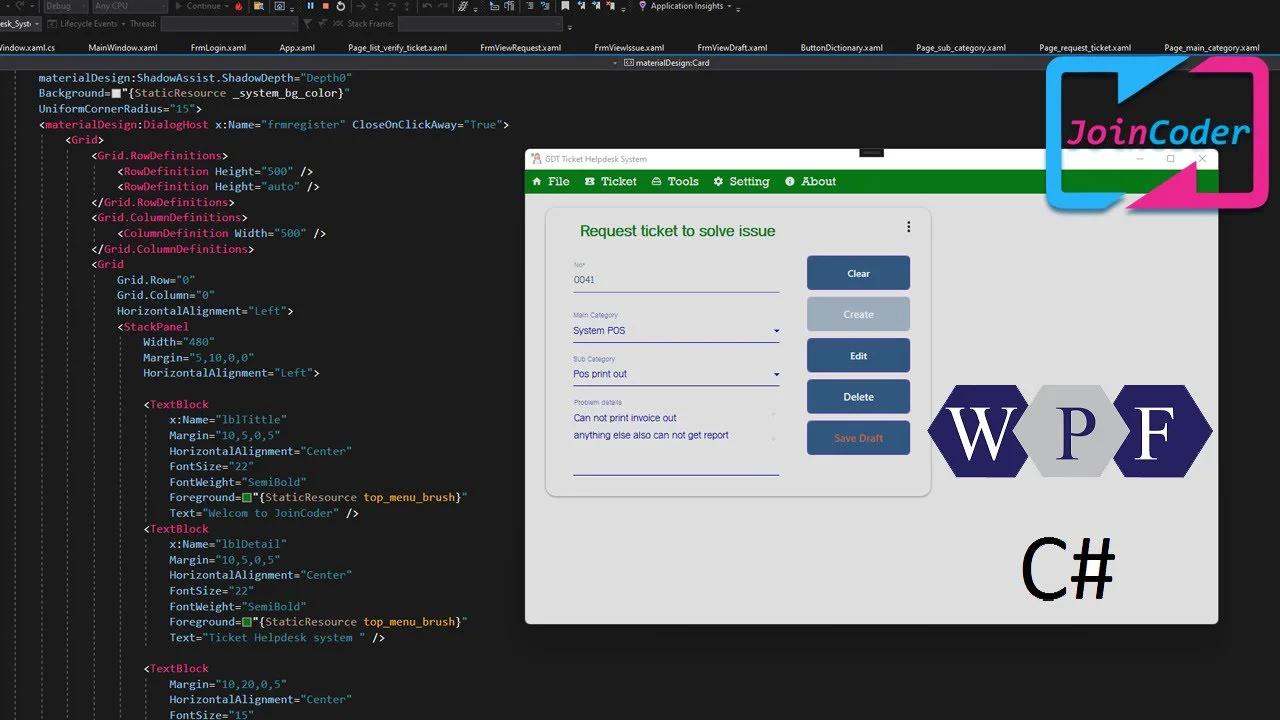Click the Clear button
1280x720 pixels.
tap(858, 273)
